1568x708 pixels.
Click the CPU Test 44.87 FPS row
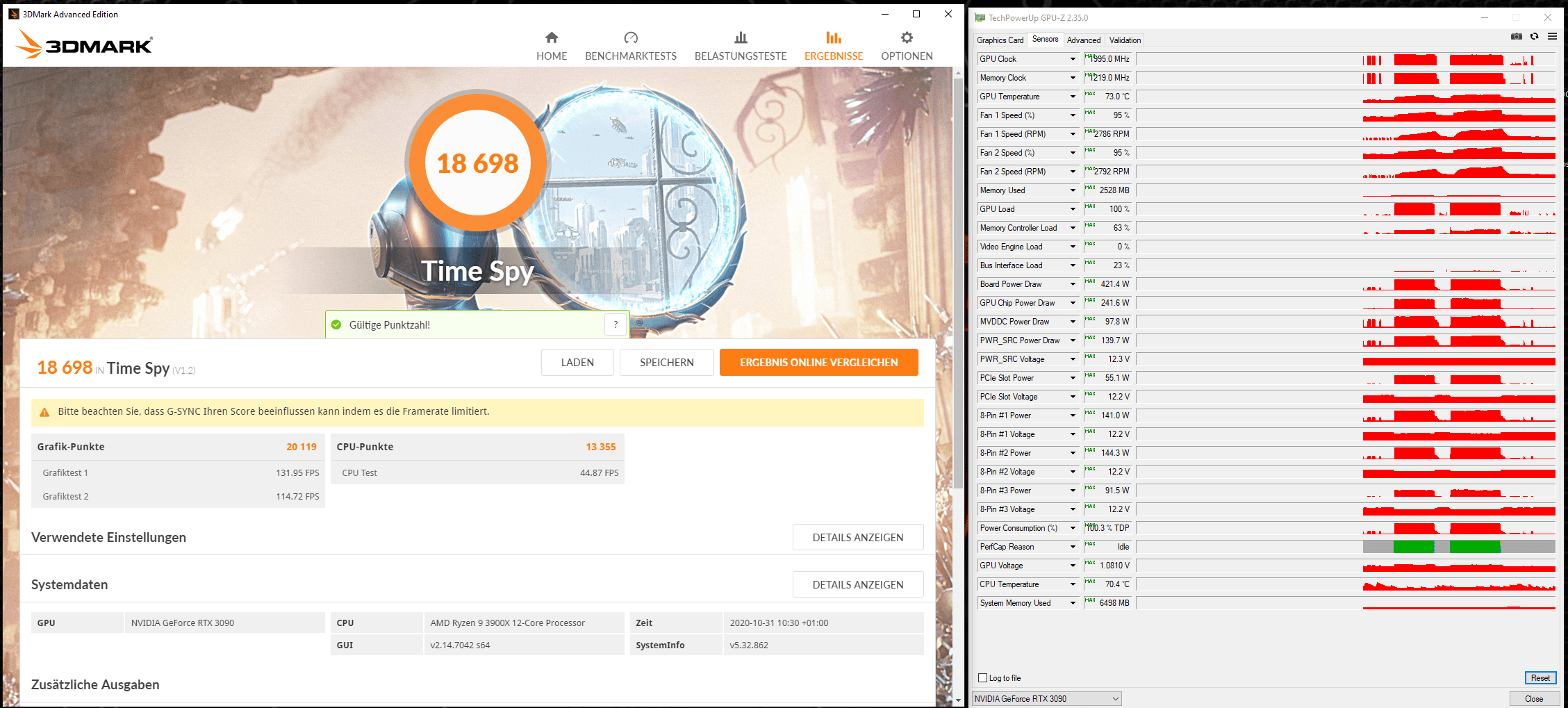coord(478,472)
